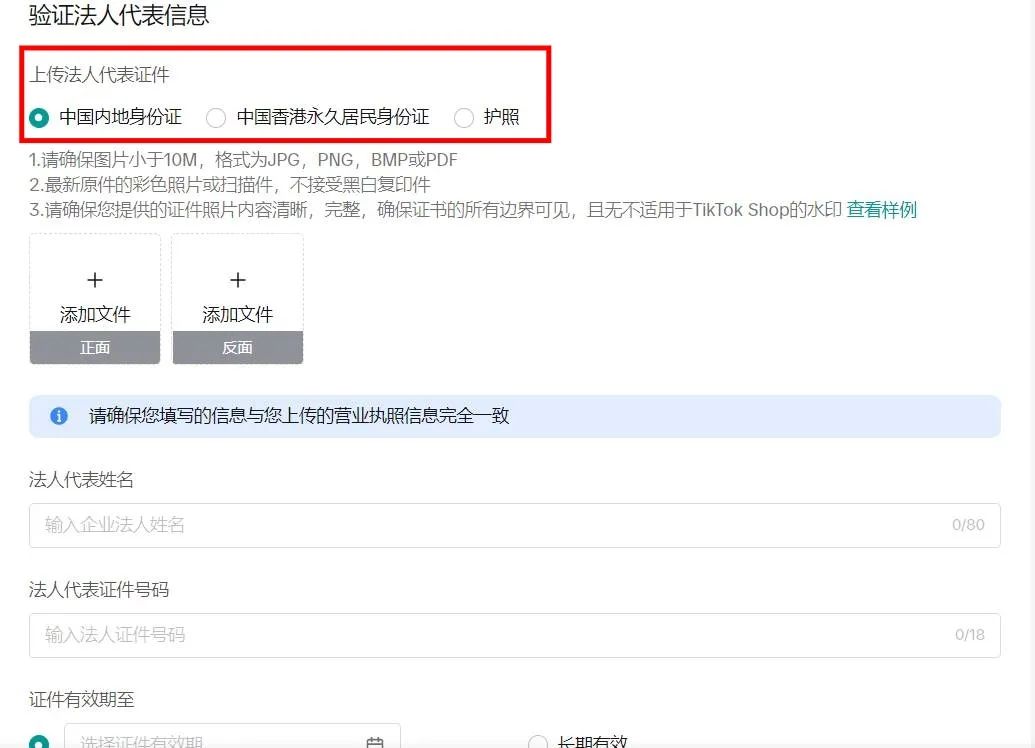Image resolution: width=1035 pixels, height=748 pixels.
Task: Enable the 长期有效 validity option
Action: (539, 741)
